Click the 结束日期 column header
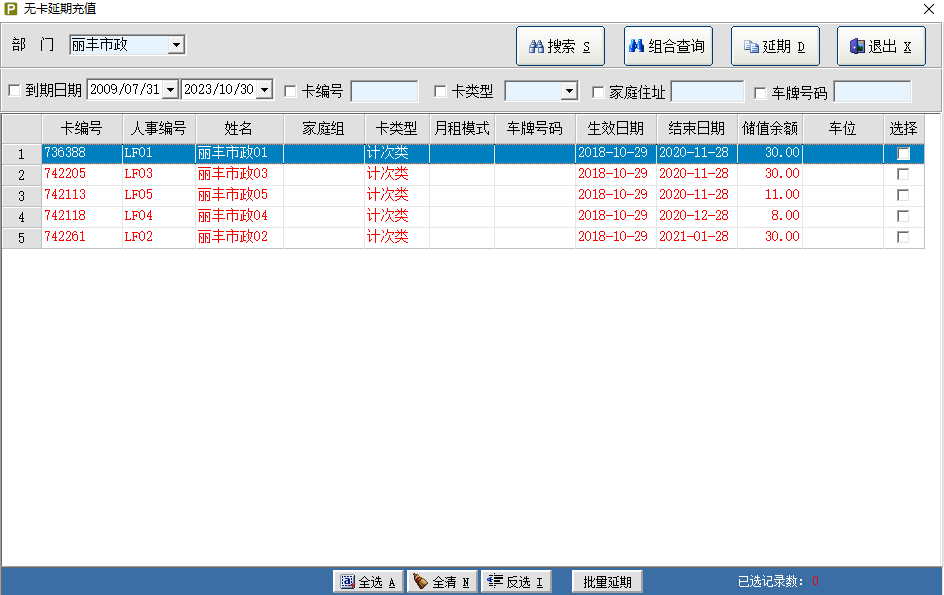Image resolution: width=944 pixels, height=595 pixels. [x=696, y=128]
